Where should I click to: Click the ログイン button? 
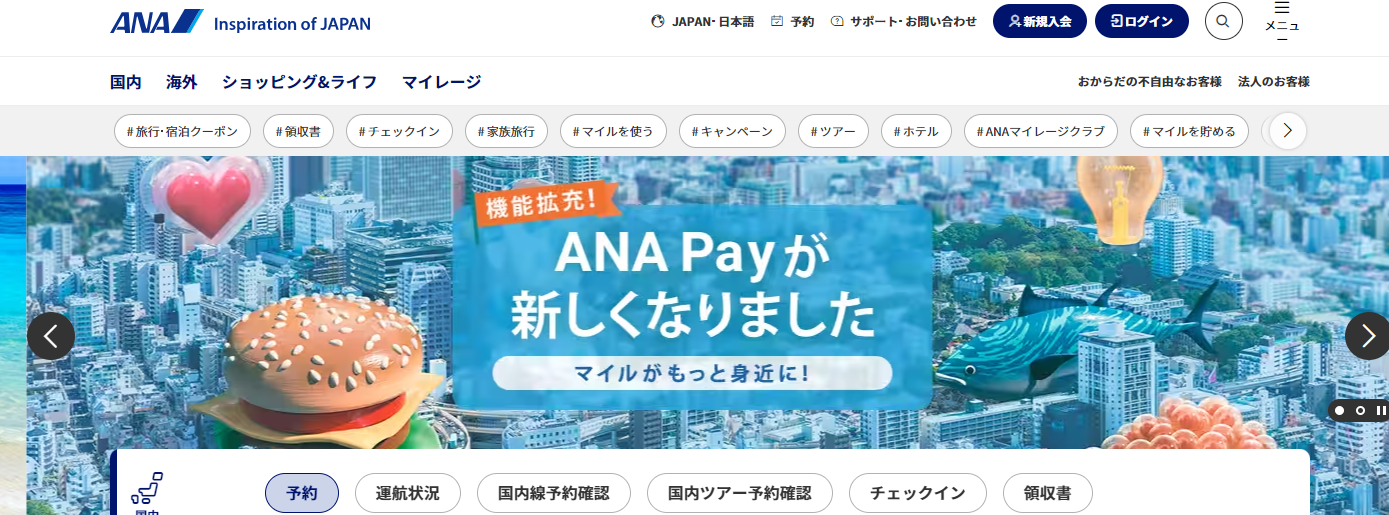click(1142, 21)
